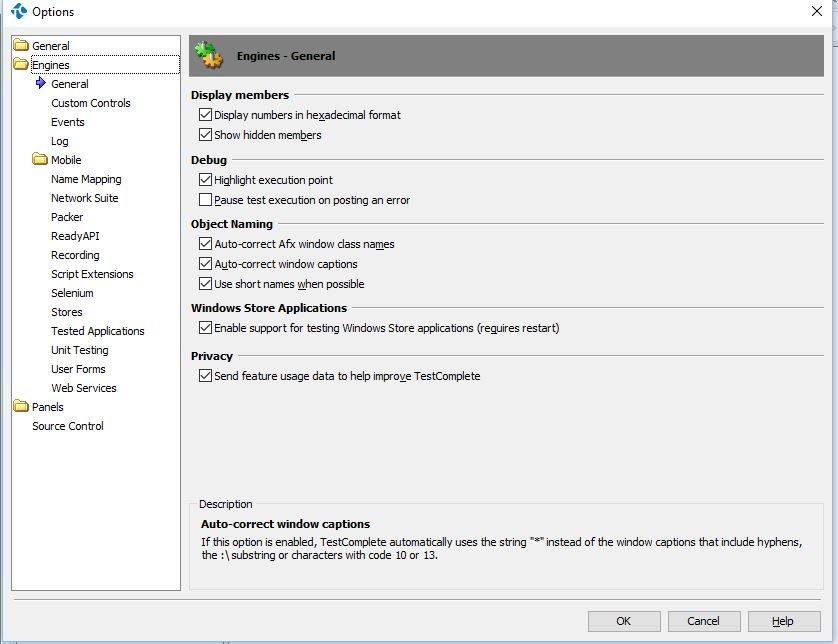
Task: Open Help for this dialog
Action: pyautogui.click(x=783, y=621)
